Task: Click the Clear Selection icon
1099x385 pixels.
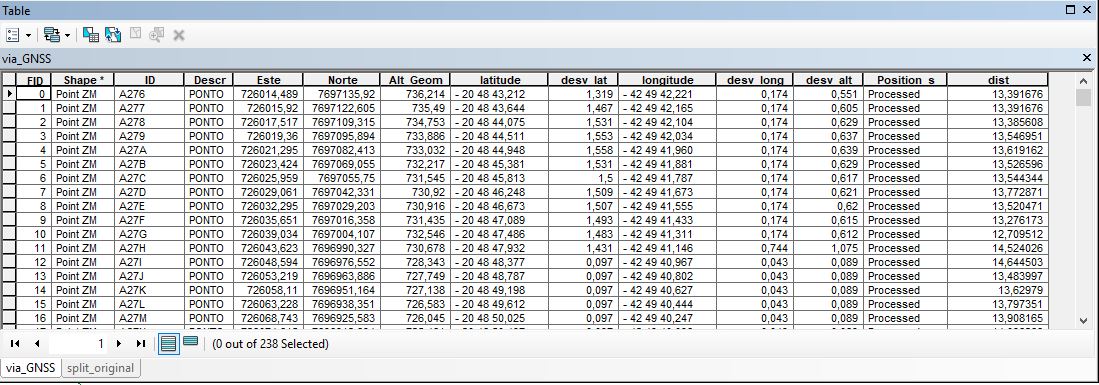Action: pos(136,34)
